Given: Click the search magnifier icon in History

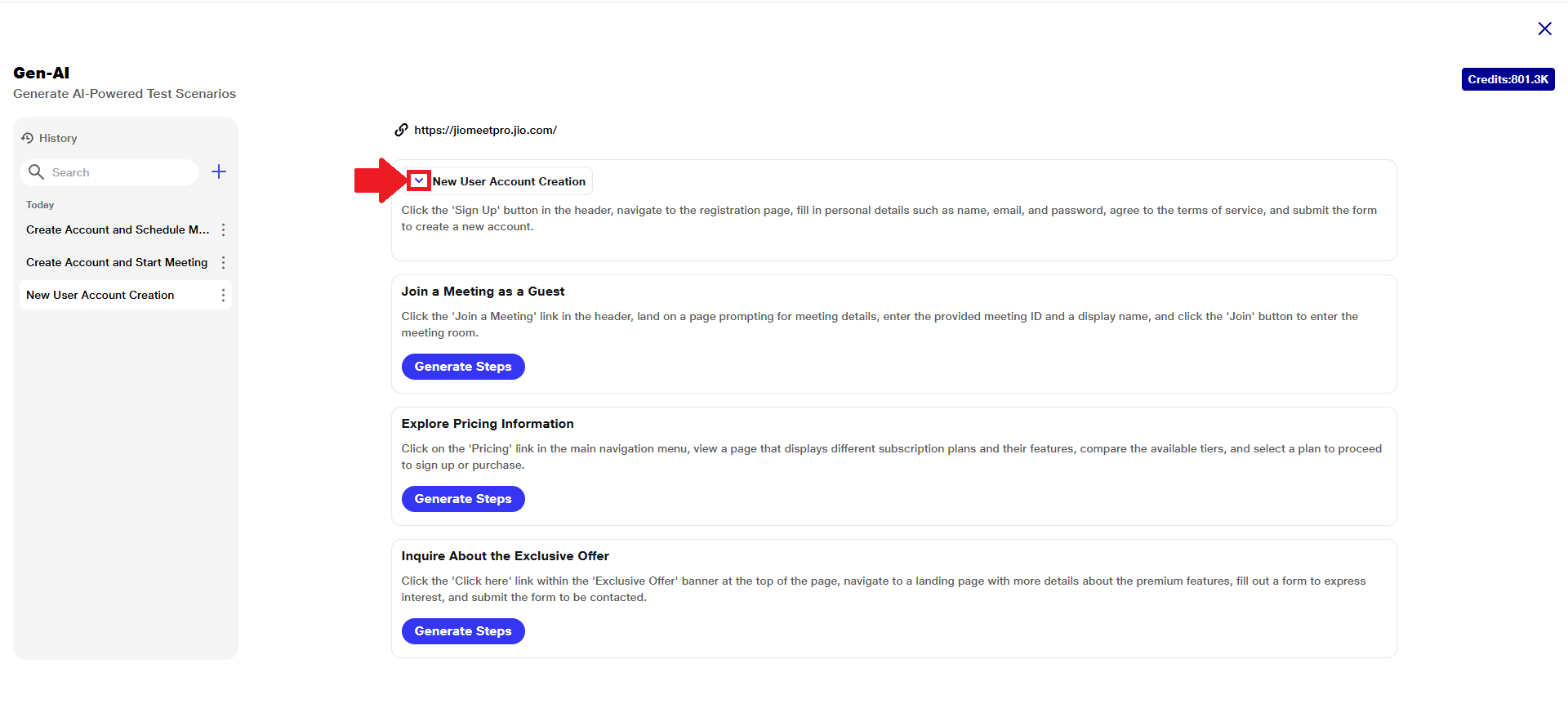Looking at the screenshot, I should click(36, 171).
